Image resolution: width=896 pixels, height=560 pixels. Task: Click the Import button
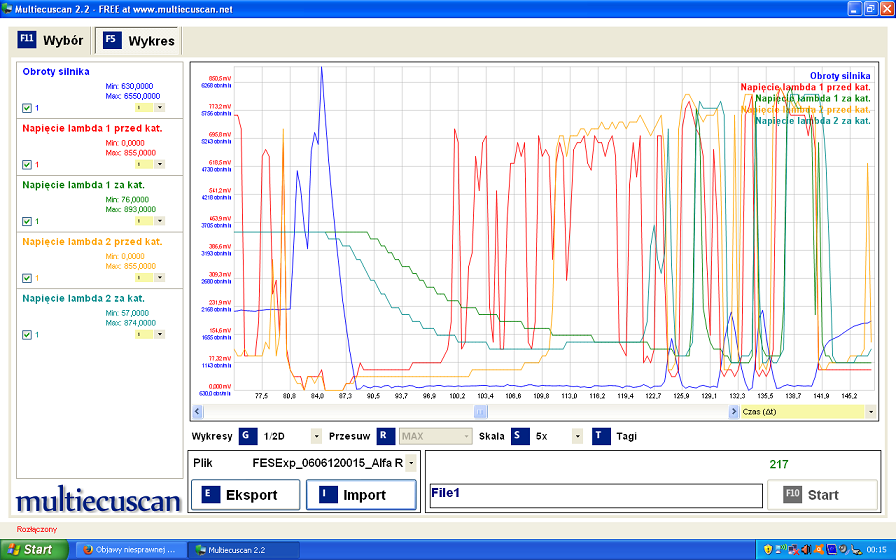361,495
